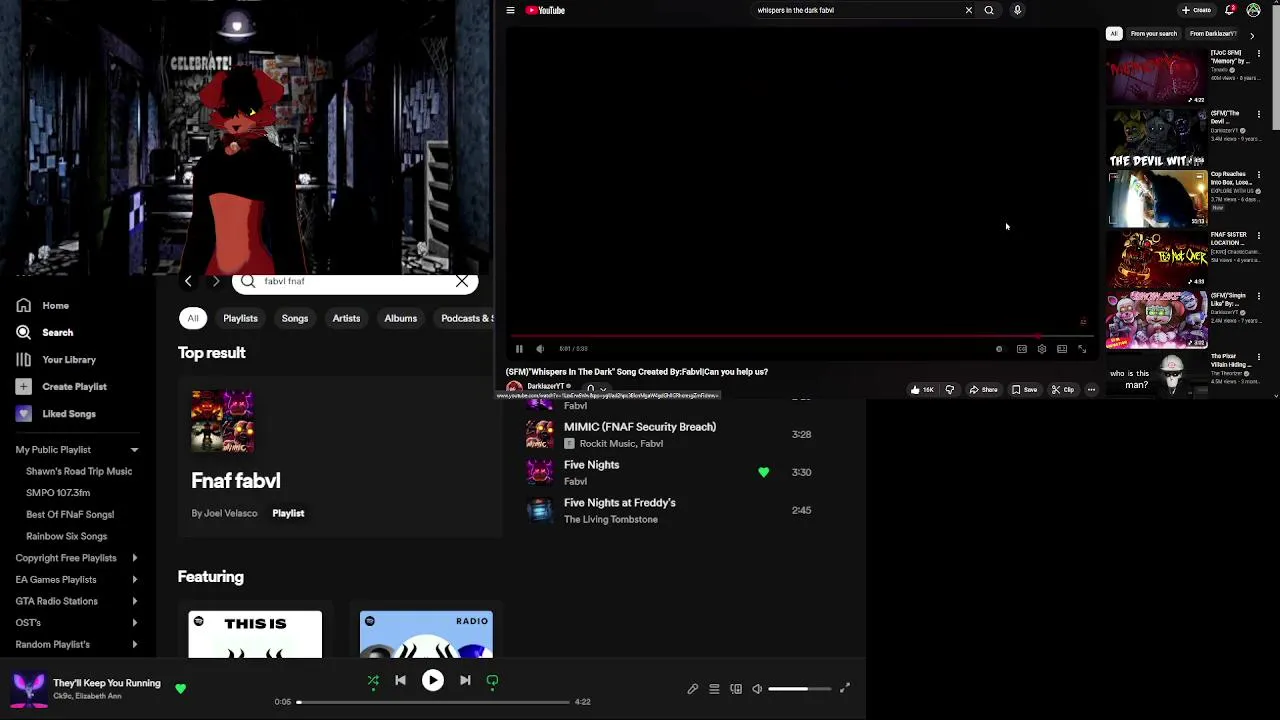Select Spotify Artists filter
This screenshot has width=1280, height=720.
pos(346,318)
